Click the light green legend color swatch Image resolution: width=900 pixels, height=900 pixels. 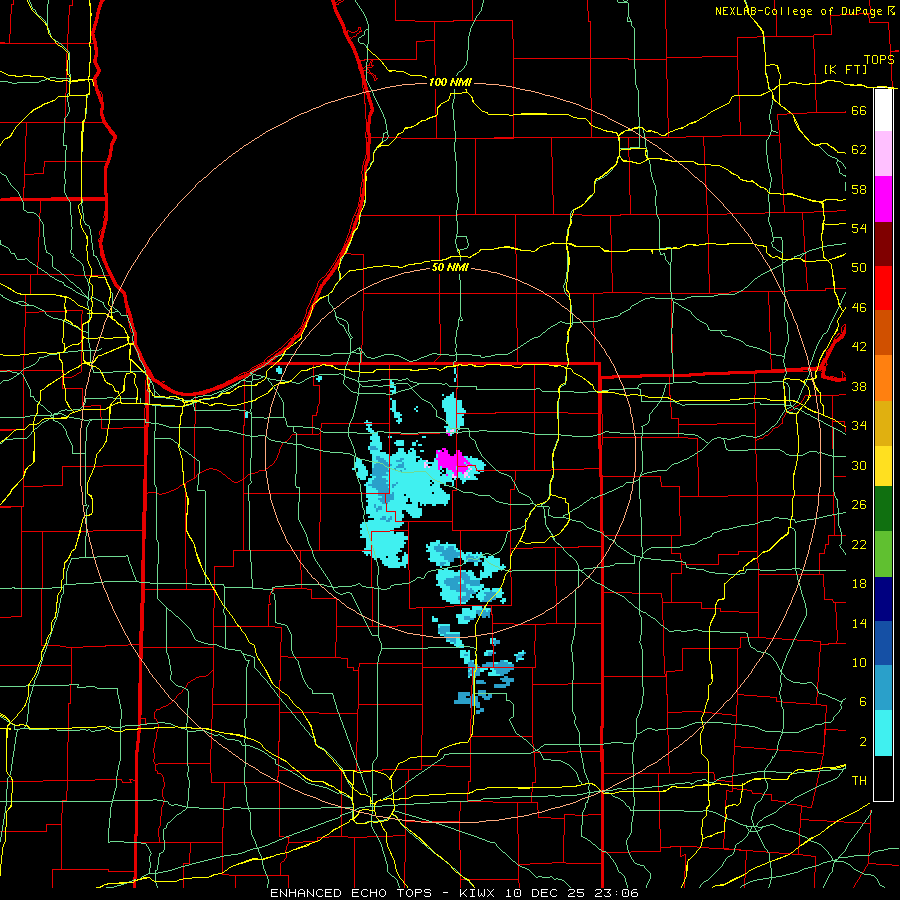[x=883, y=554]
